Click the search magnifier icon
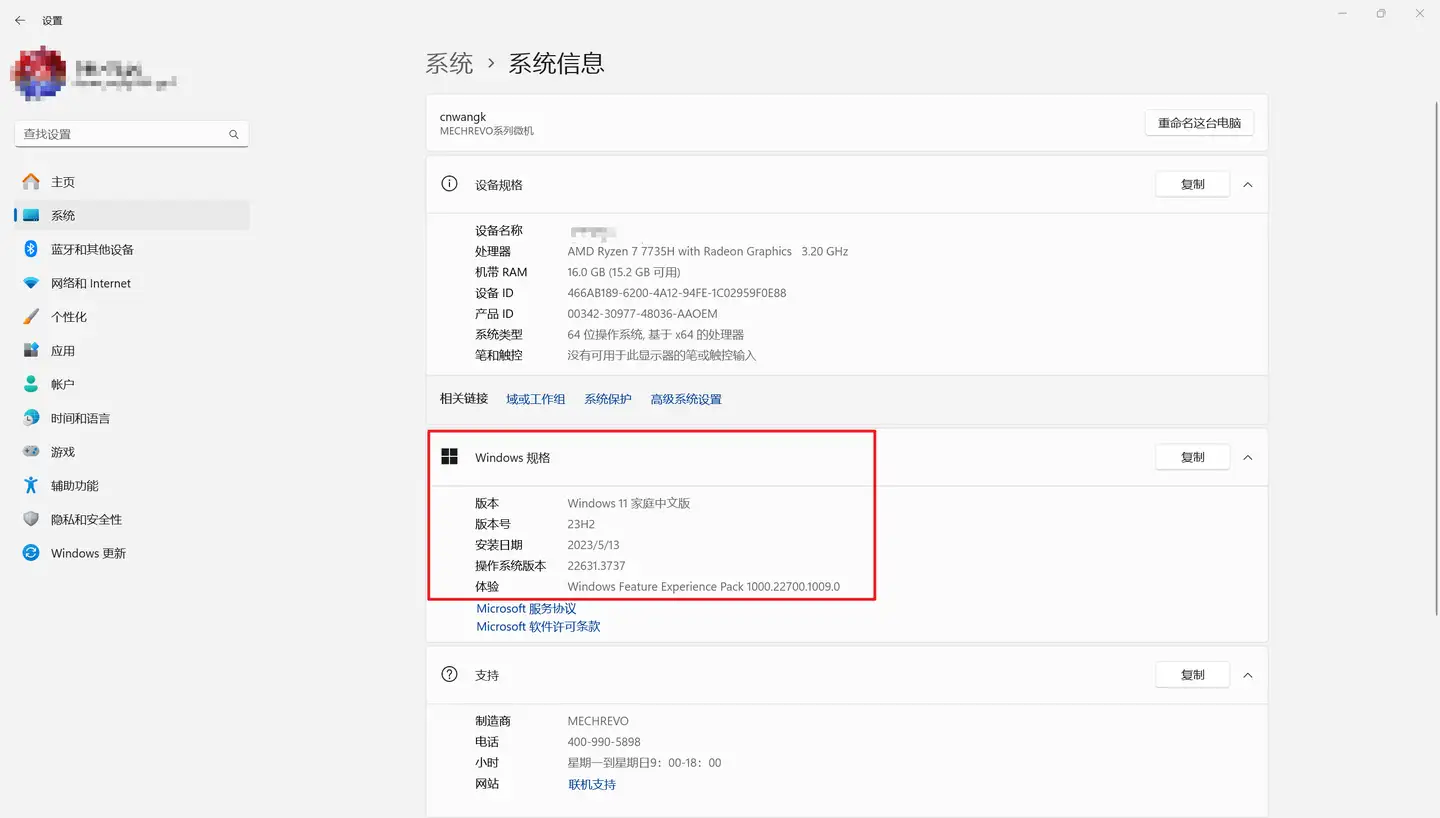The image size is (1440, 818). point(234,134)
